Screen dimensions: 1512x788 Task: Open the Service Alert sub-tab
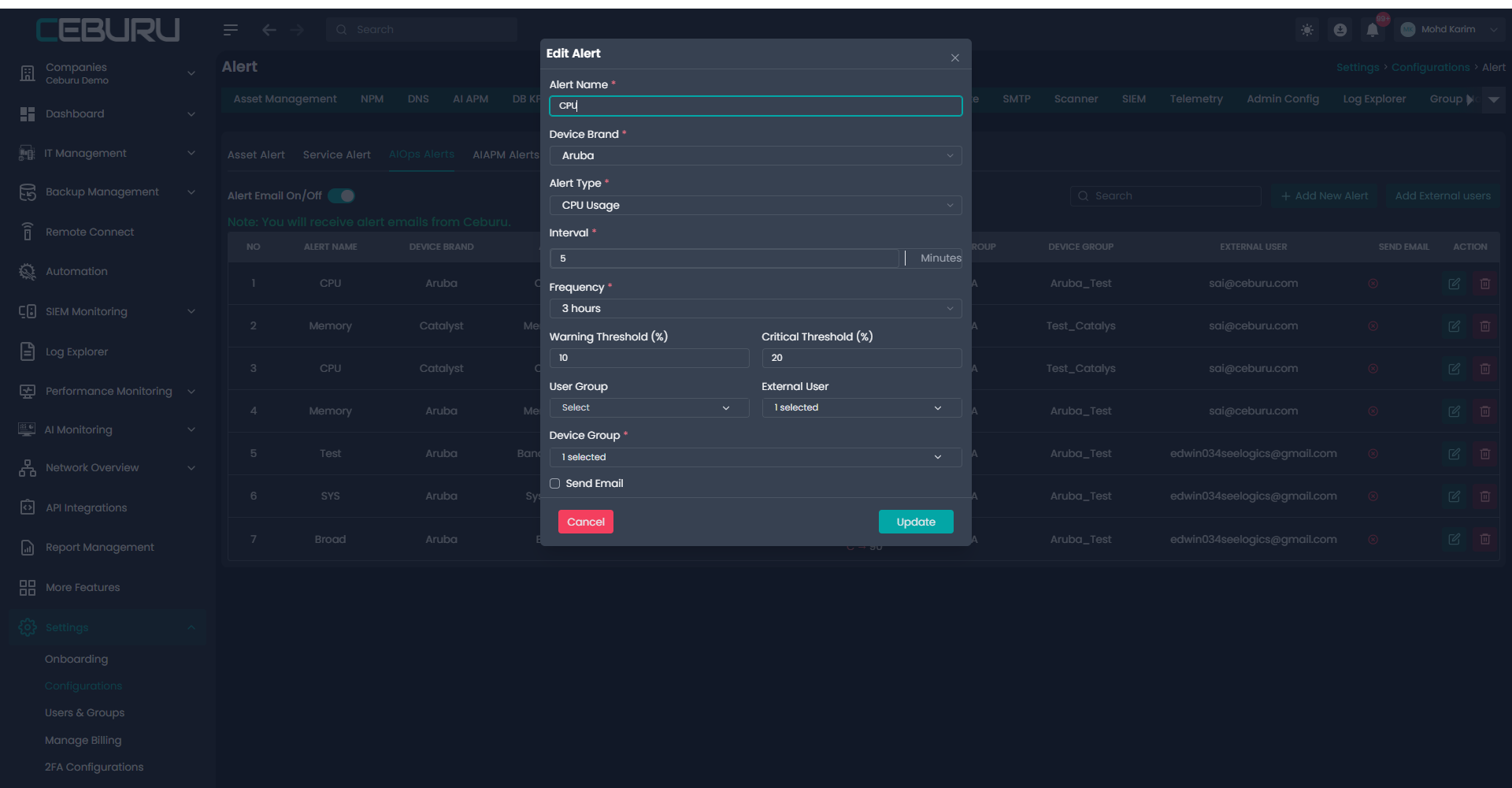point(336,155)
